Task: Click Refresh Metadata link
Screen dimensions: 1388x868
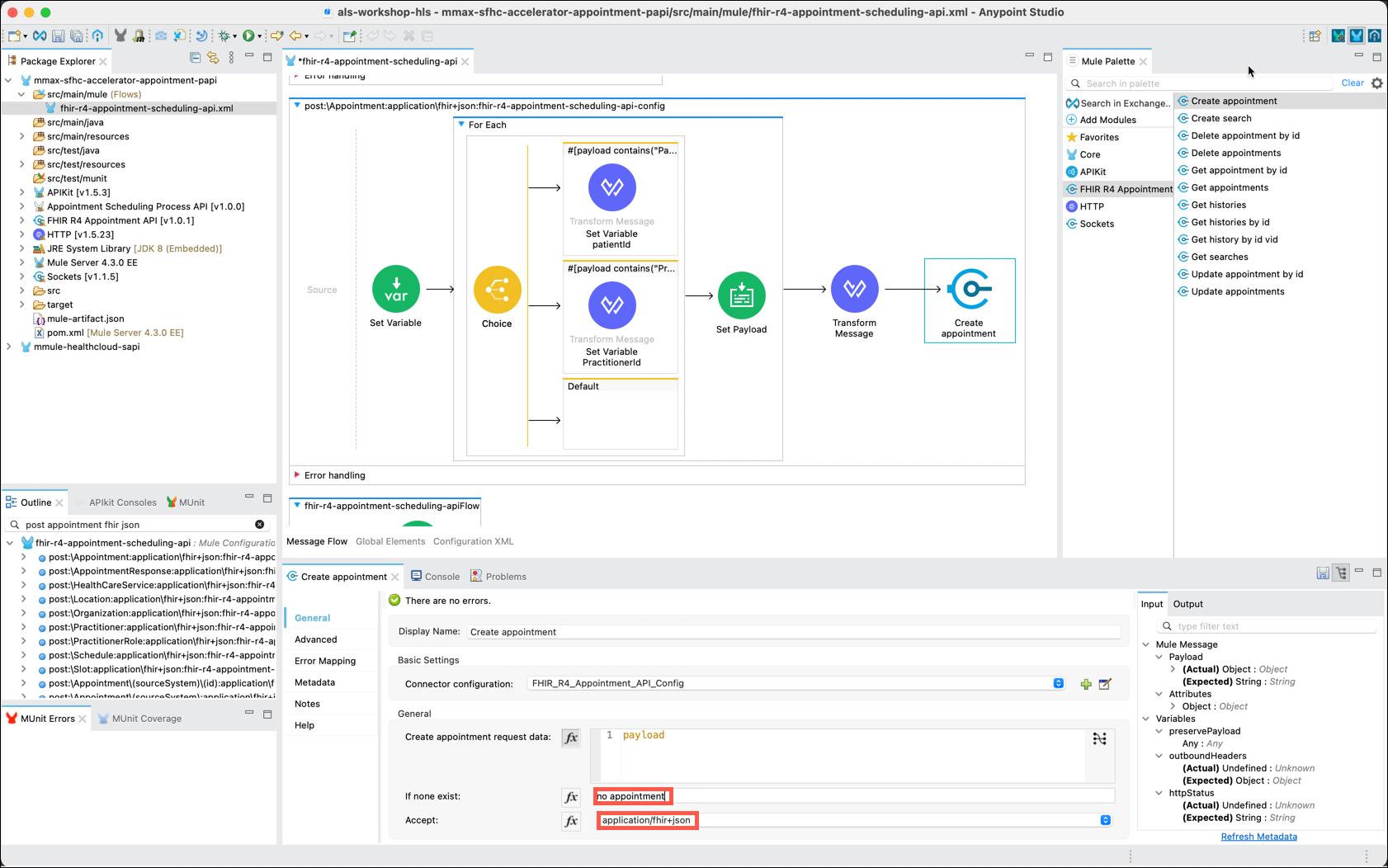Action: [x=1259, y=837]
